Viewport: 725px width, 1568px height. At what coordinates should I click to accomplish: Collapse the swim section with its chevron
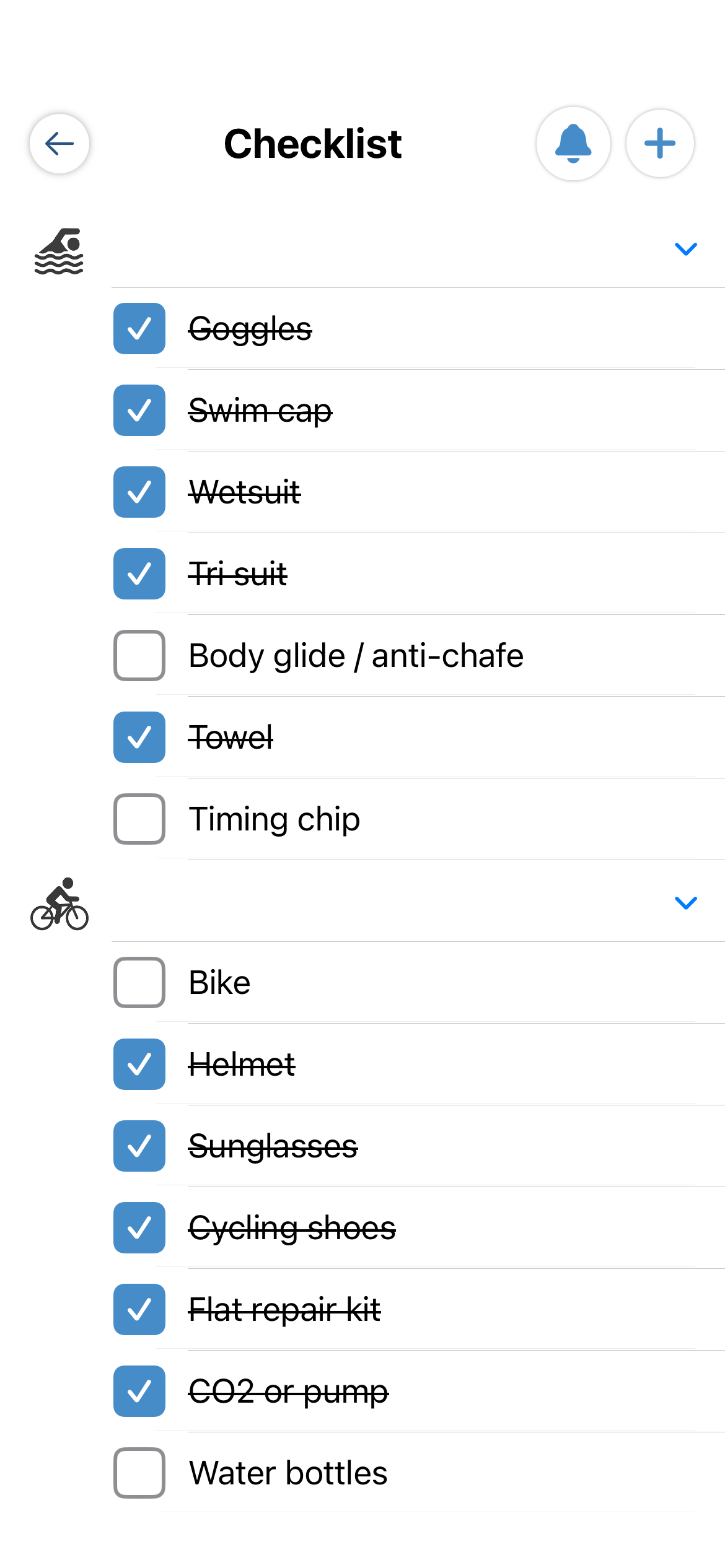[685, 249]
